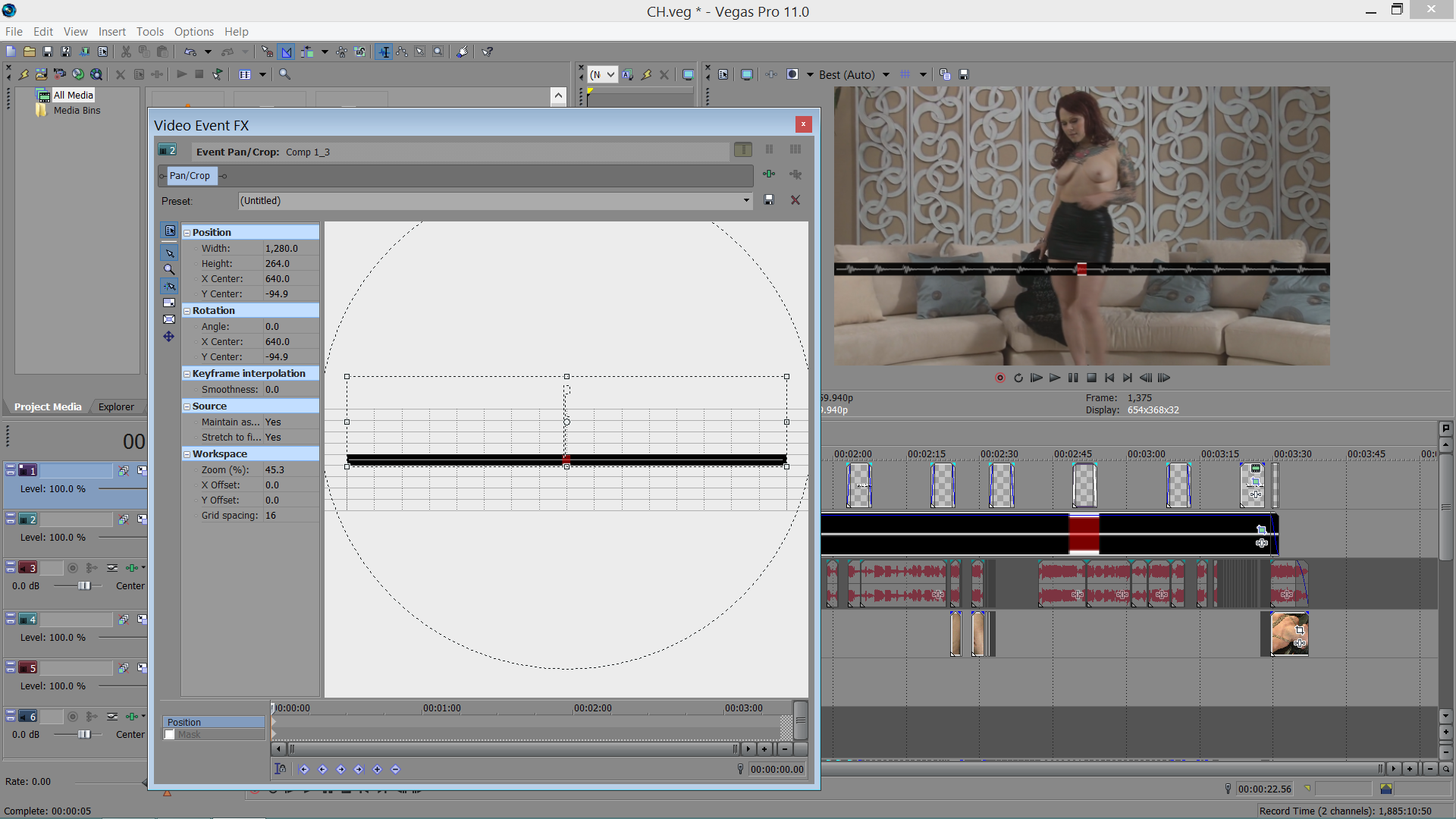
Task: Collapse the Position property group
Action: [x=187, y=233]
